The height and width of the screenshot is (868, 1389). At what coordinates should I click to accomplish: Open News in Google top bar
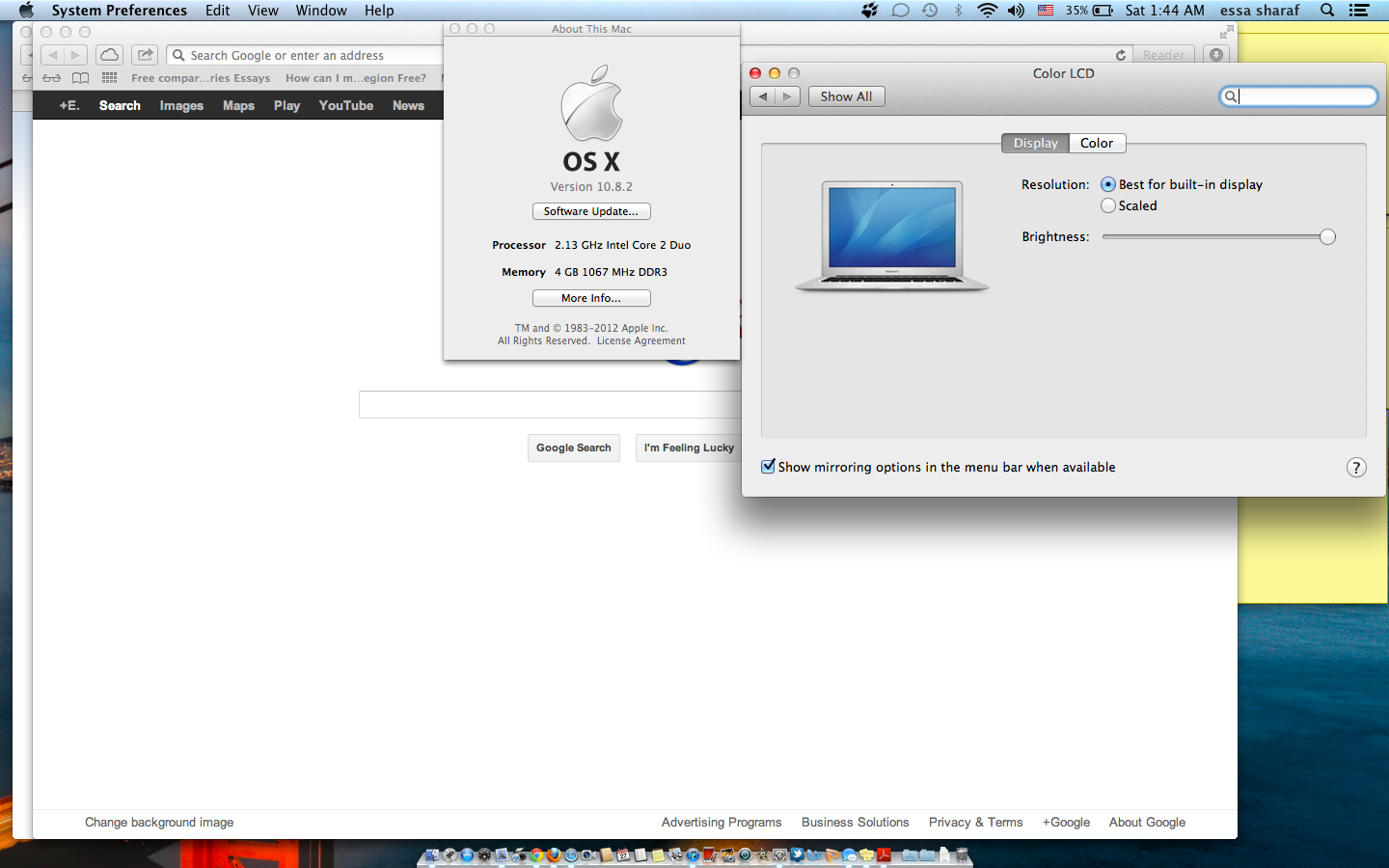coord(408,105)
